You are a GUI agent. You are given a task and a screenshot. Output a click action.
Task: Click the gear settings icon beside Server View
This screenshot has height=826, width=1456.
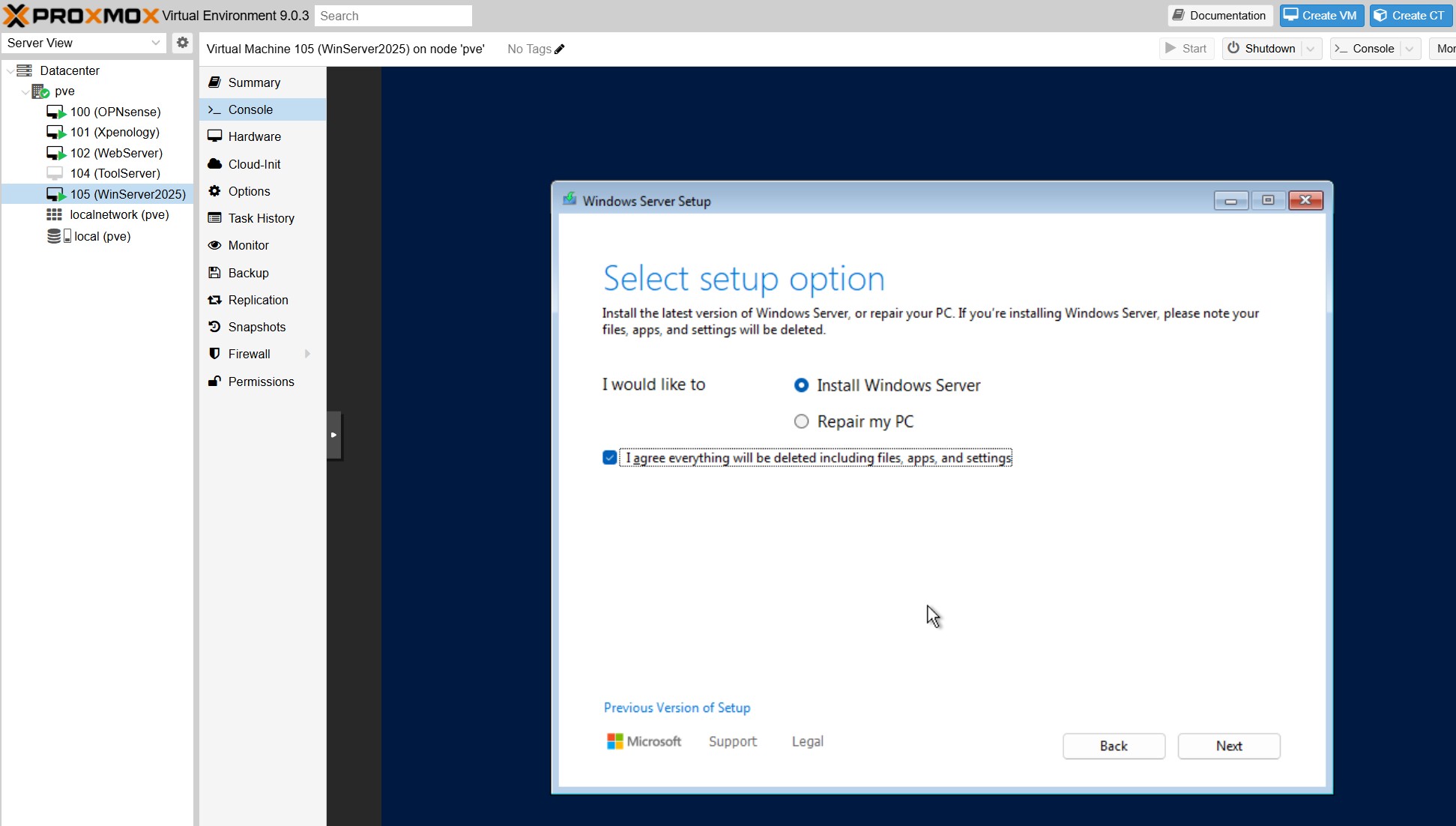point(182,43)
